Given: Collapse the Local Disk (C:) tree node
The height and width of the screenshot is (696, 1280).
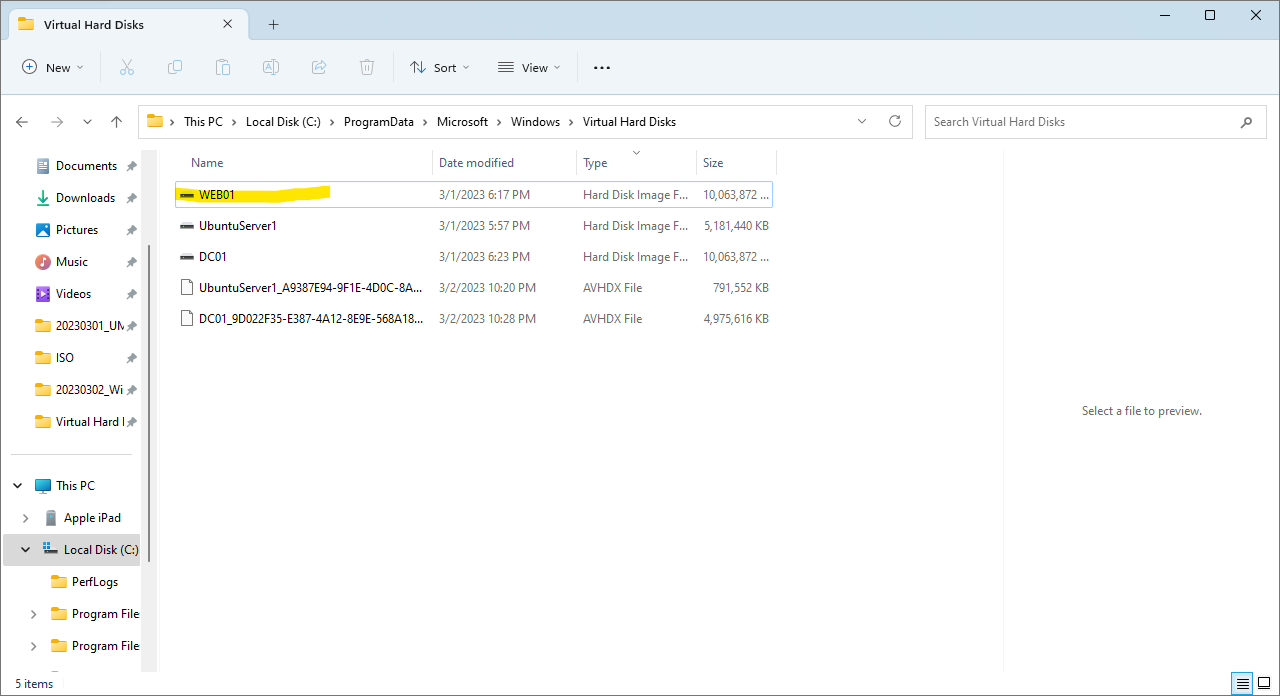Looking at the screenshot, I should (x=26, y=550).
